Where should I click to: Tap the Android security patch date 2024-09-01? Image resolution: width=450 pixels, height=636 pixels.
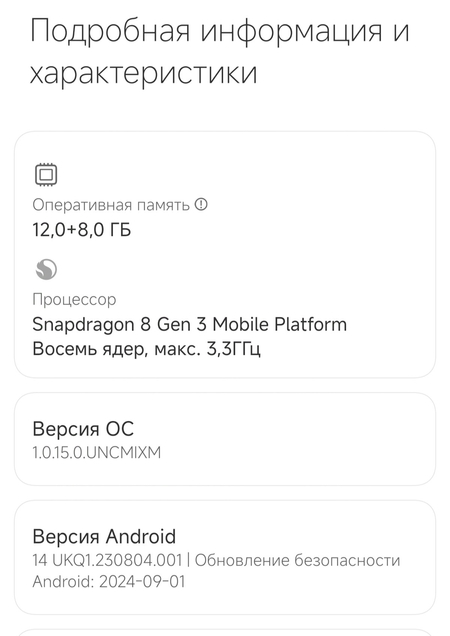[142, 582]
